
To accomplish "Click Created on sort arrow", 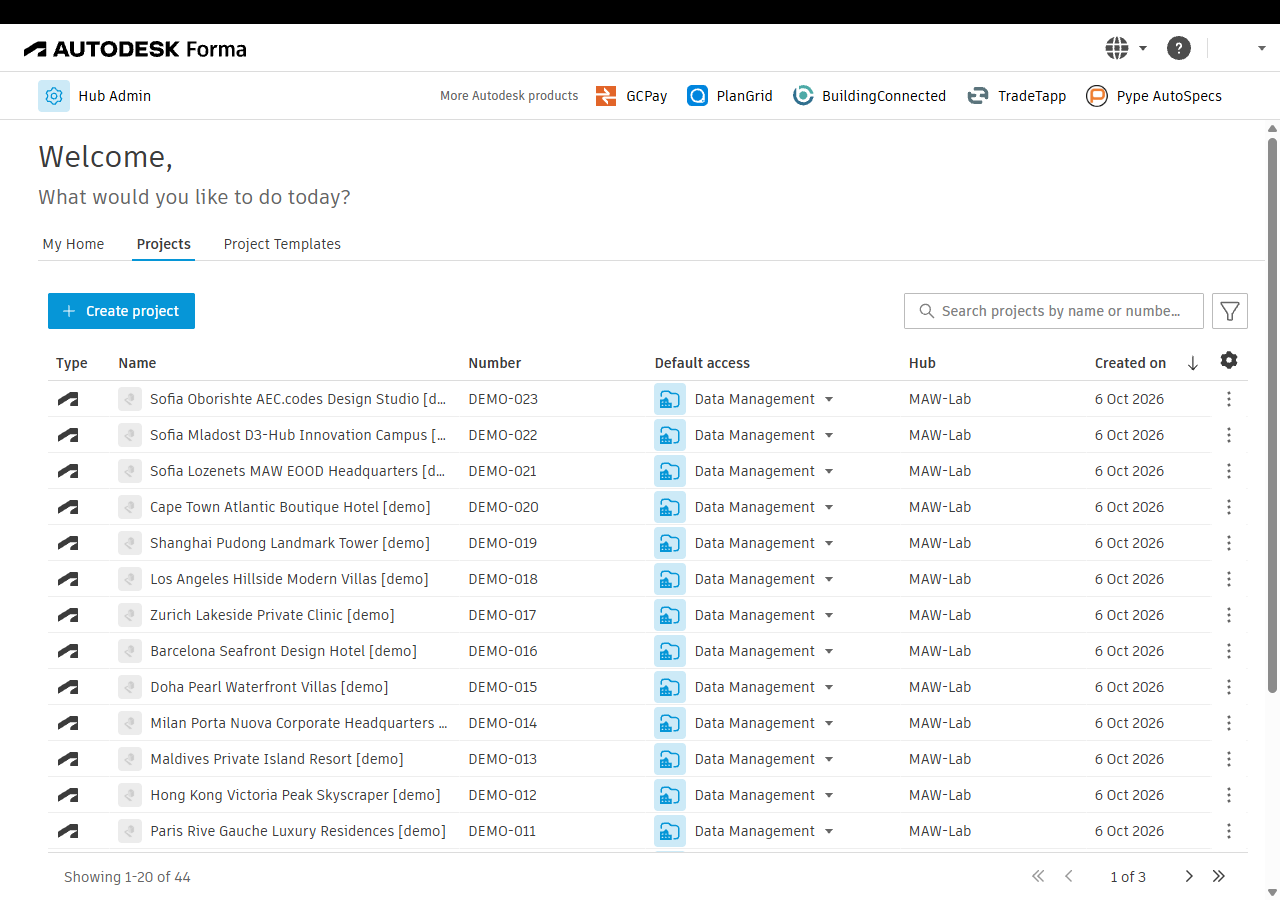I will click(x=1192, y=363).
